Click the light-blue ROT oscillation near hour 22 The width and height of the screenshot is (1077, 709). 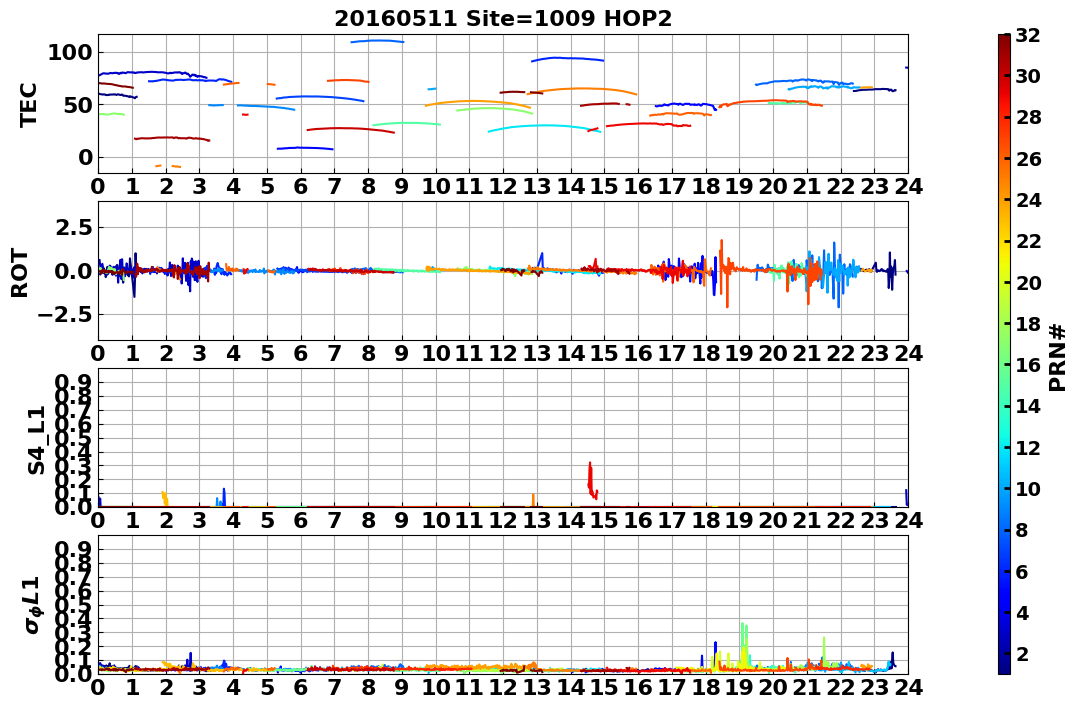(838, 271)
